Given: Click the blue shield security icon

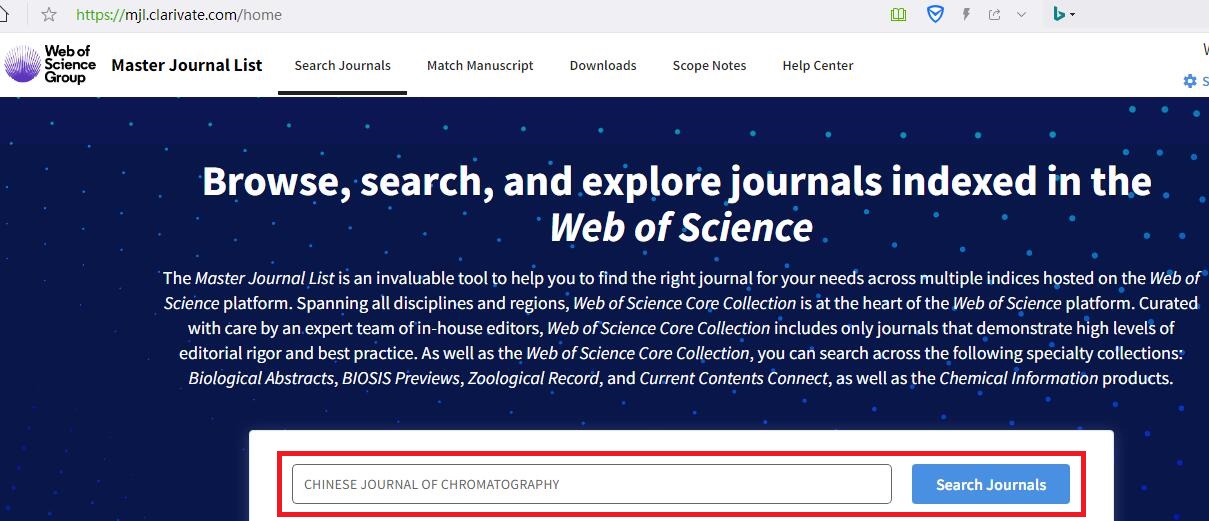Looking at the screenshot, I should [934, 15].
